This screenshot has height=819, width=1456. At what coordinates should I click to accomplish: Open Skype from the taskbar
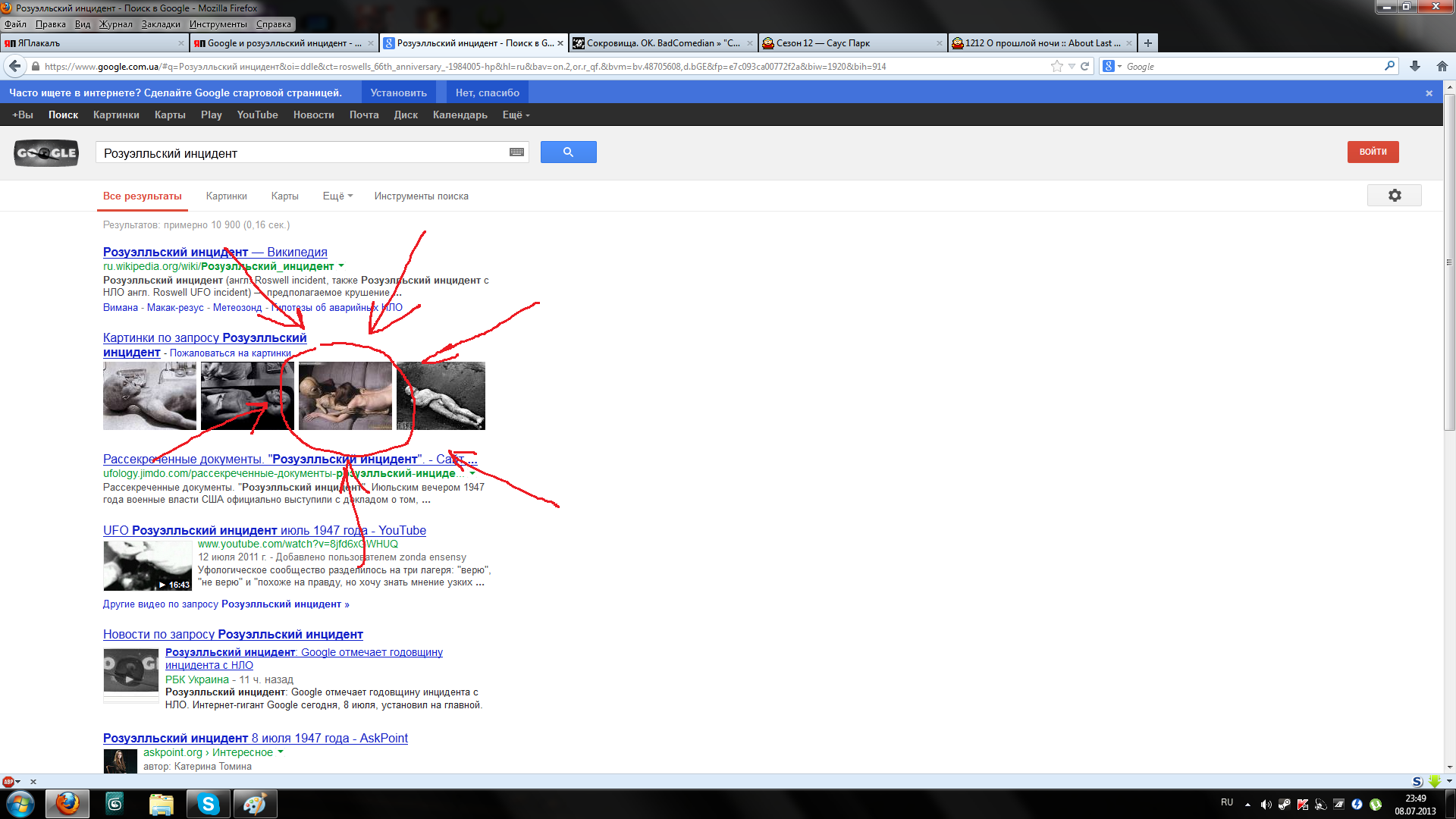pyautogui.click(x=209, y=804)
